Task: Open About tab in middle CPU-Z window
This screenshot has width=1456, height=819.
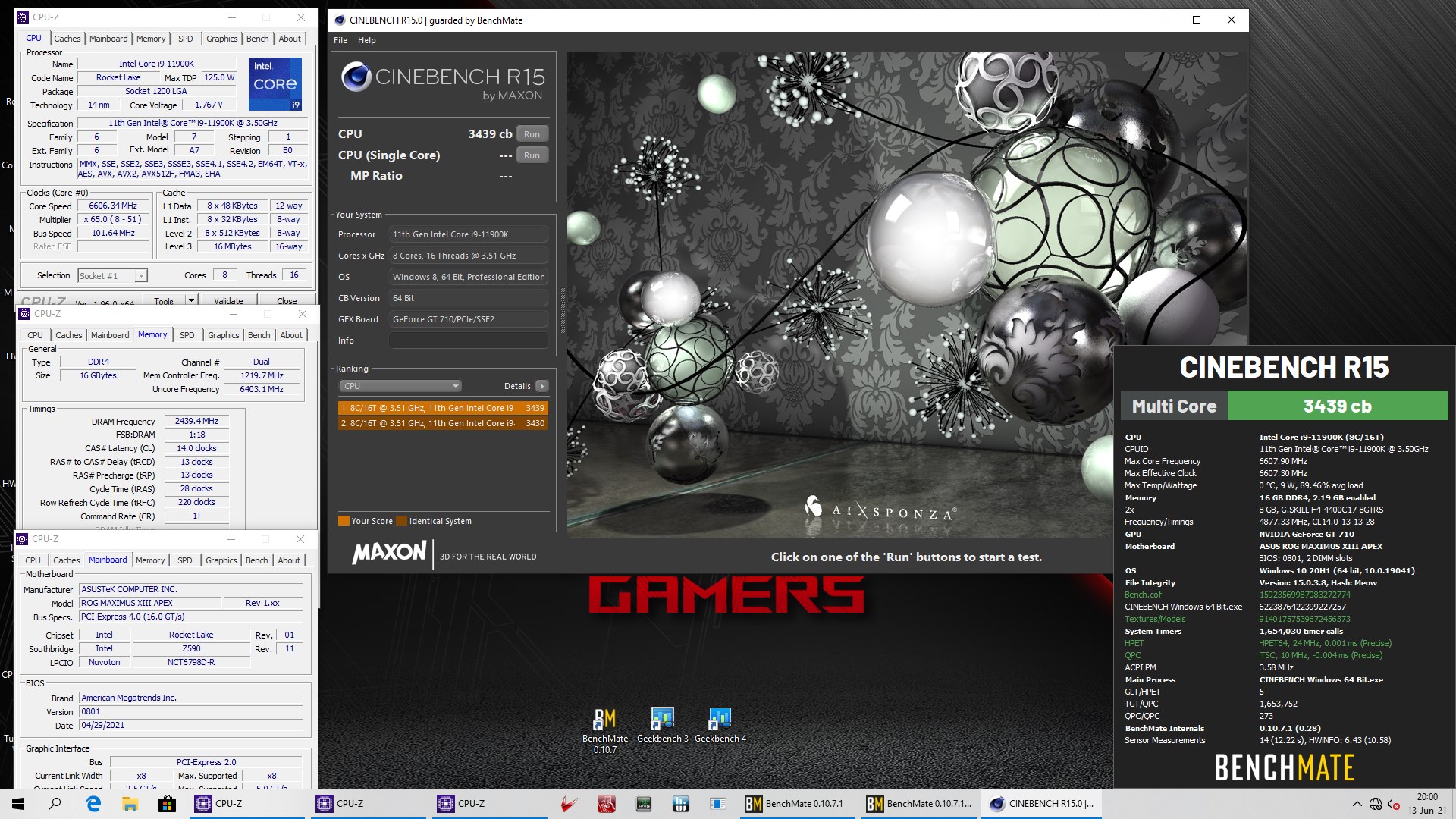Action: pos(291,335)
